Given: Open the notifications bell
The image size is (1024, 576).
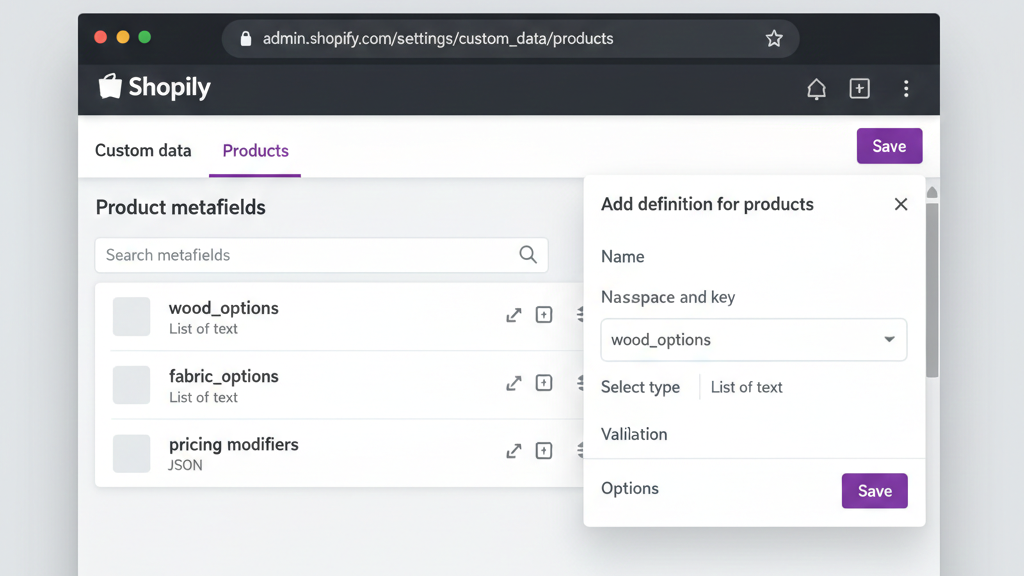Looking at the screenshot, I should coord(816,88).
